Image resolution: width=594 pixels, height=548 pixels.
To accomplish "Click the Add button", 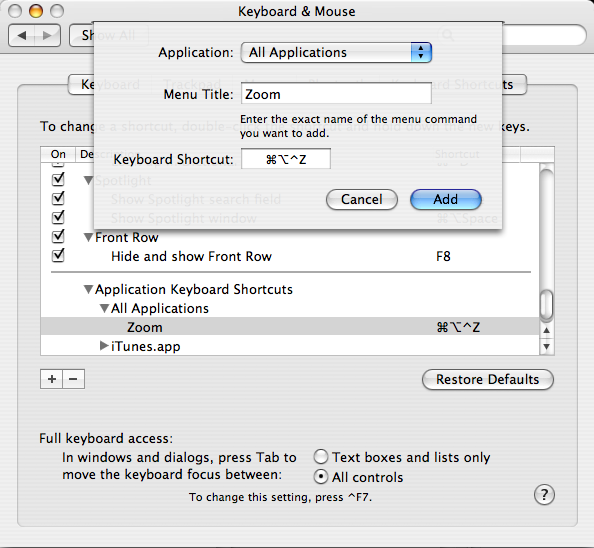I will (446, 200).
